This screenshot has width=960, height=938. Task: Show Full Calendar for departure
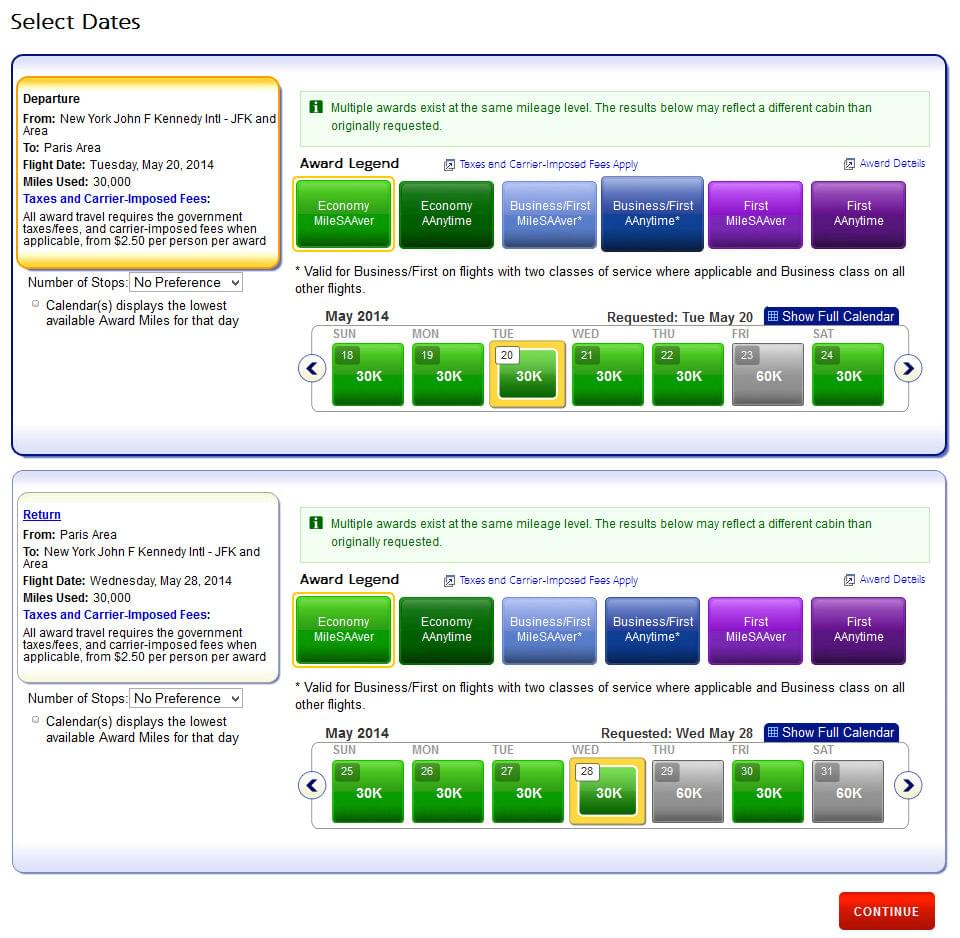click(831, 316)
